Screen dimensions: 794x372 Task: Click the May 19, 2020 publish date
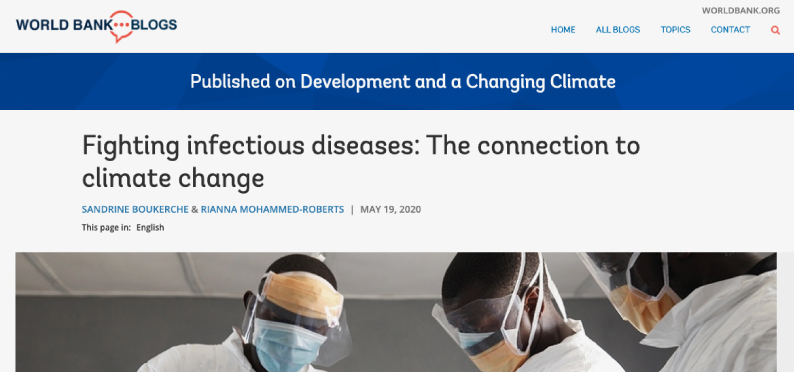390,209
